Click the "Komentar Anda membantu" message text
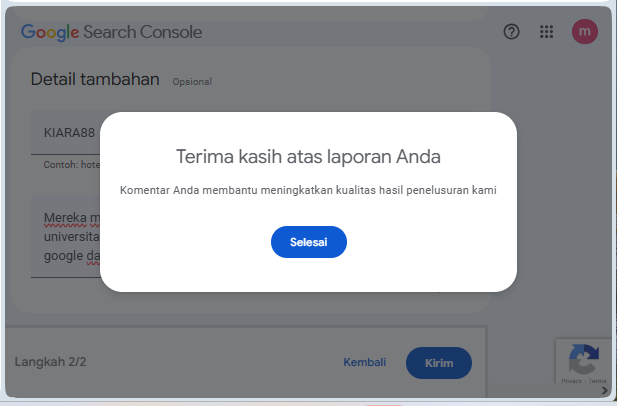Screen dimensions: 617x406 click(x=308, y=190)
